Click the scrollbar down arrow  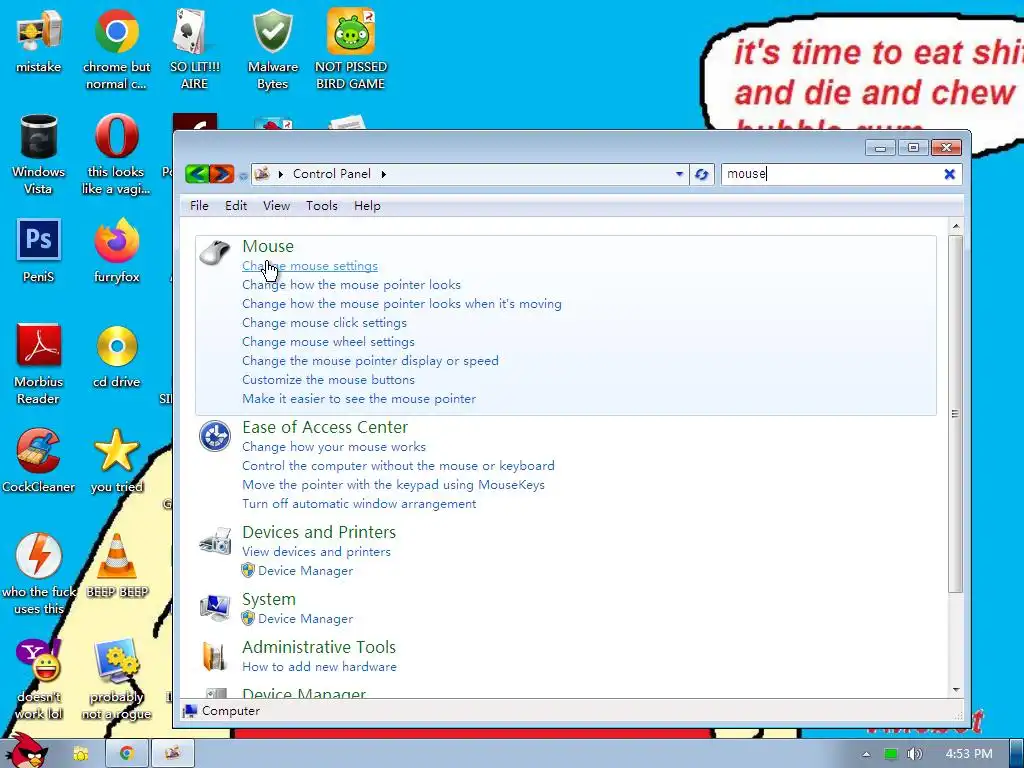956,690
